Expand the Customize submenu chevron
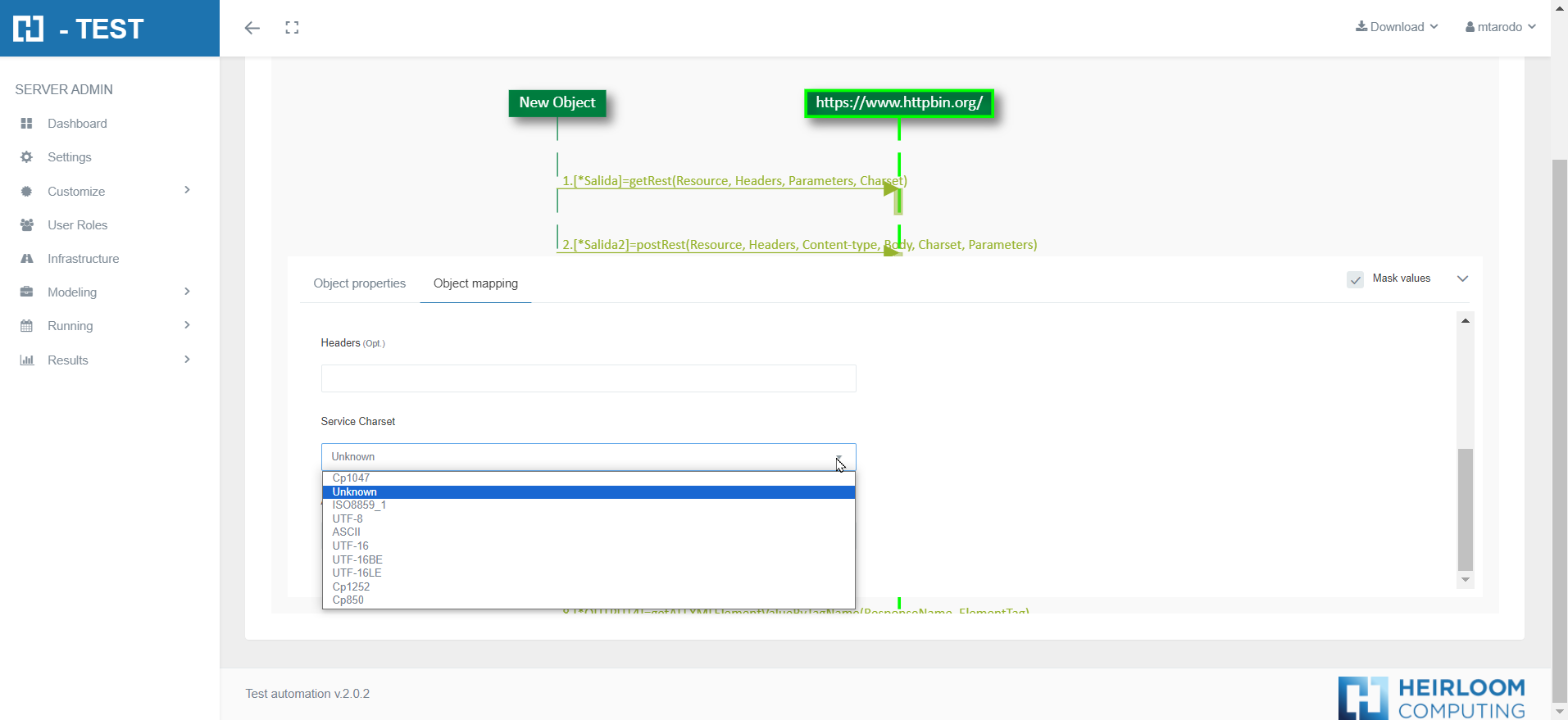 (187, 191)
